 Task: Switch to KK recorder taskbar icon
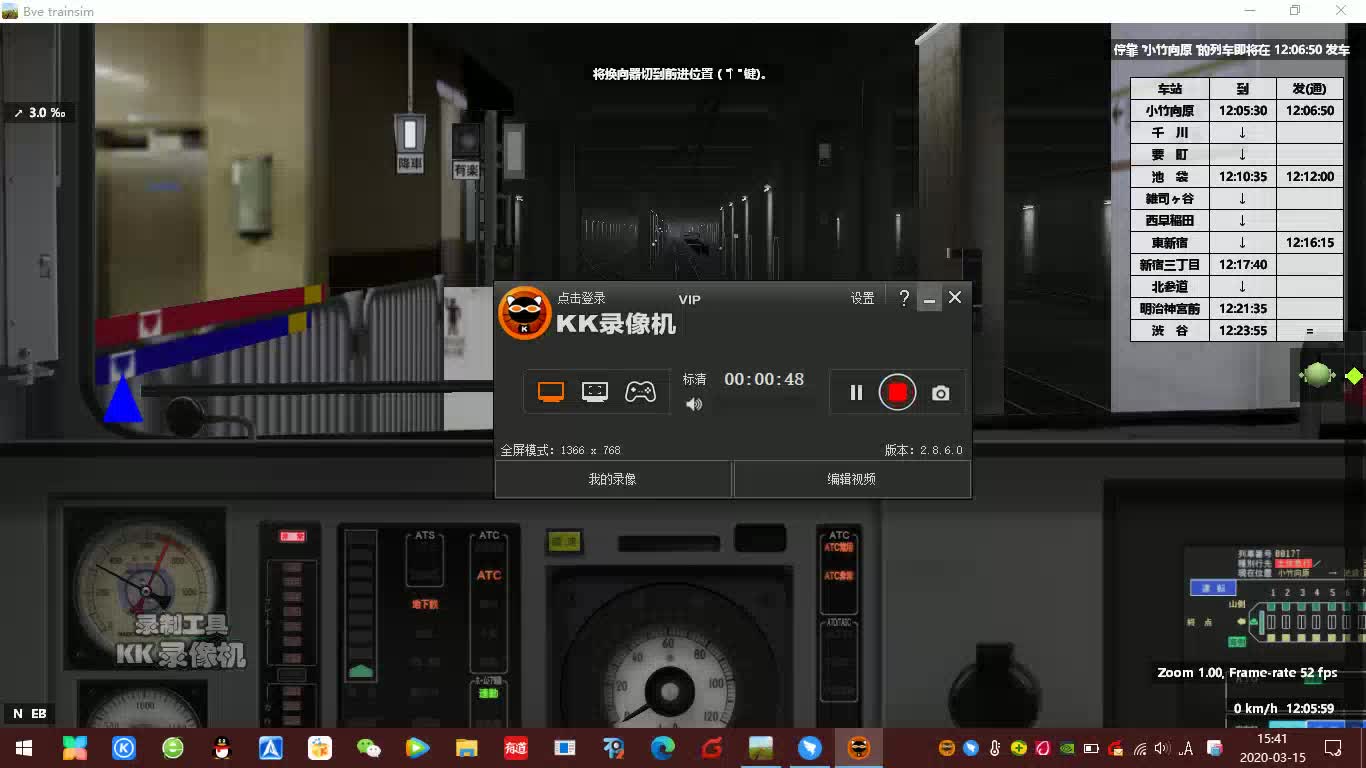[x=859, y=748]
